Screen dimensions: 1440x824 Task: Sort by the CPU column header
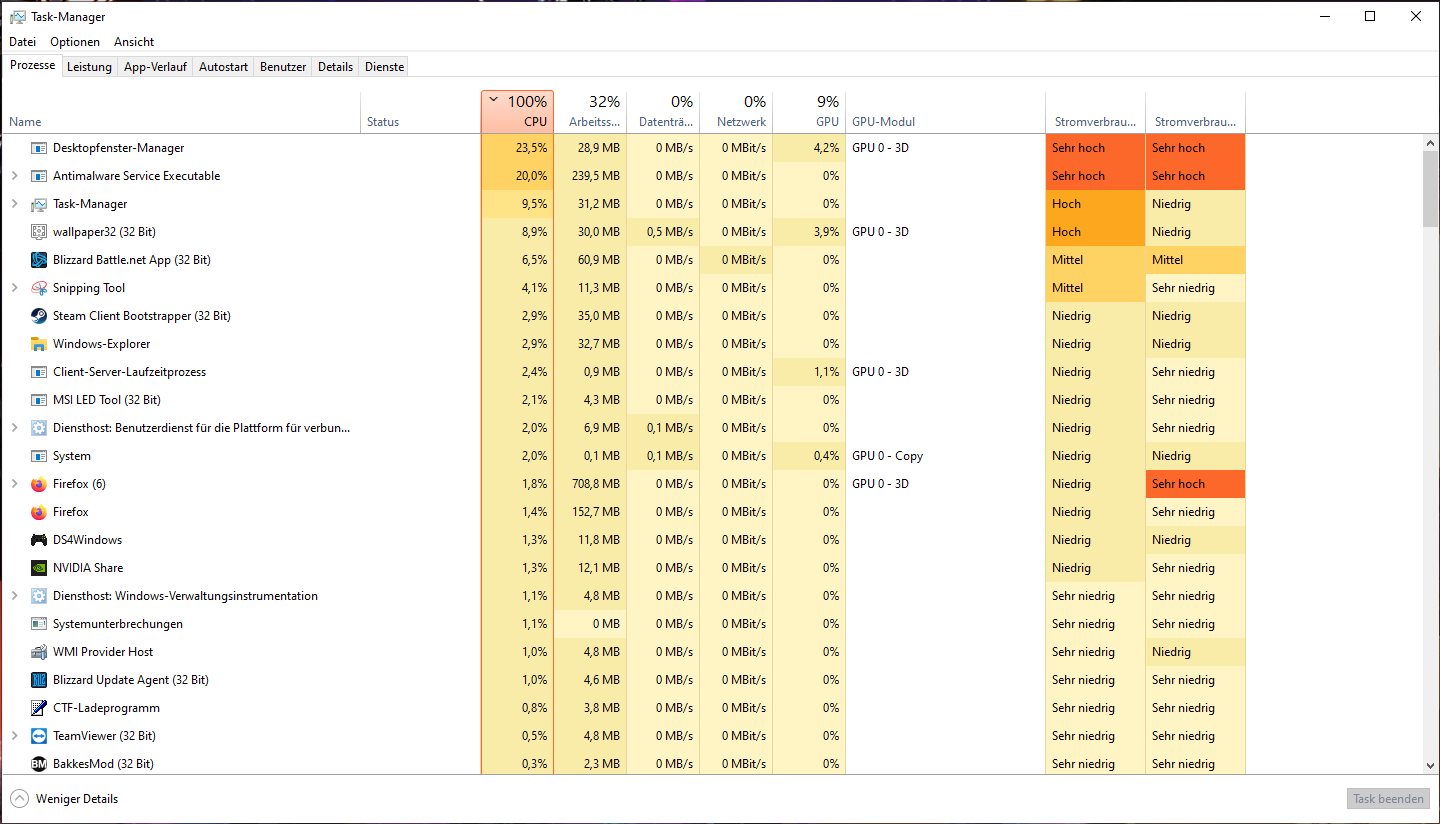[517, 112]
